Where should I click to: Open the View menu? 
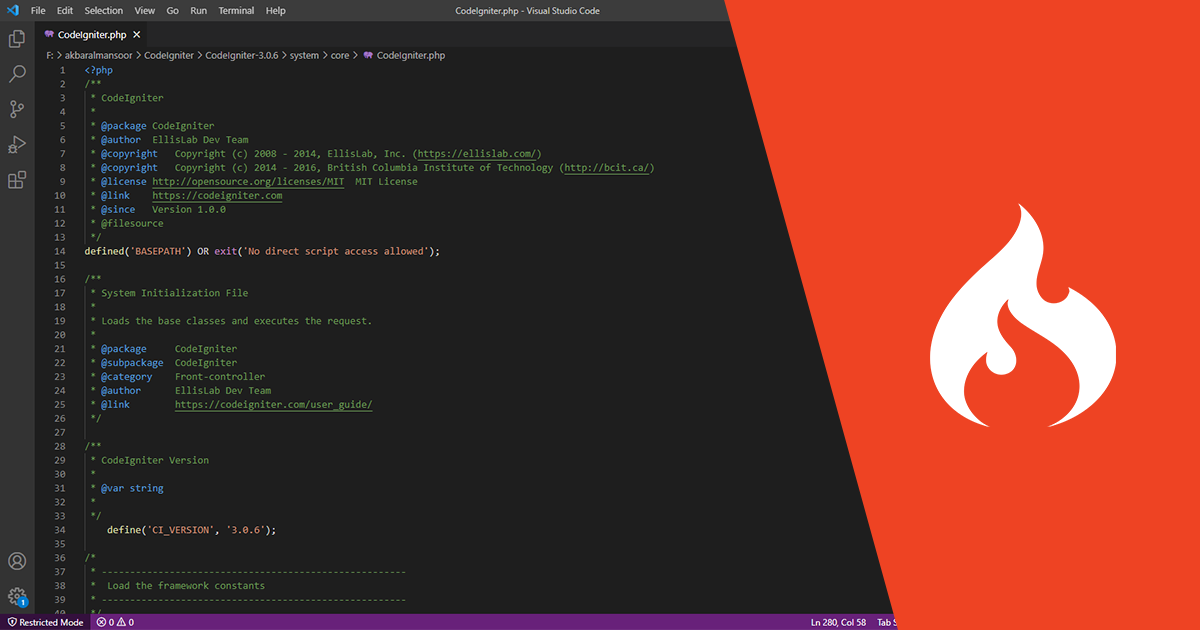coord(145,10)
